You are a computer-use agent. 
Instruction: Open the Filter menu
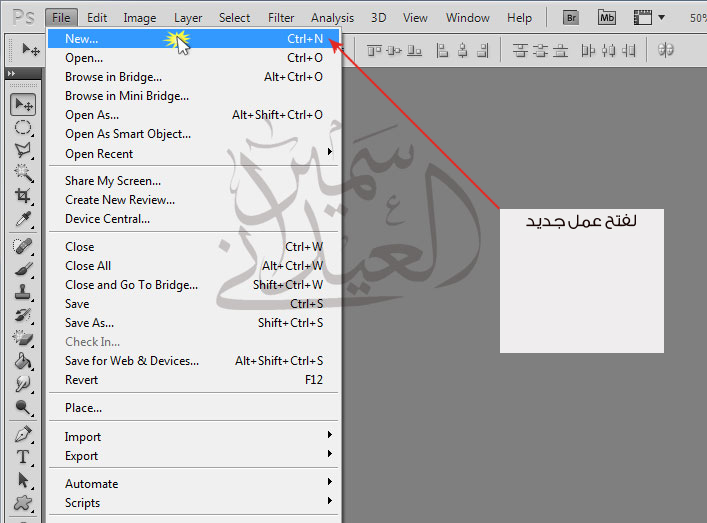coord(281,18)
